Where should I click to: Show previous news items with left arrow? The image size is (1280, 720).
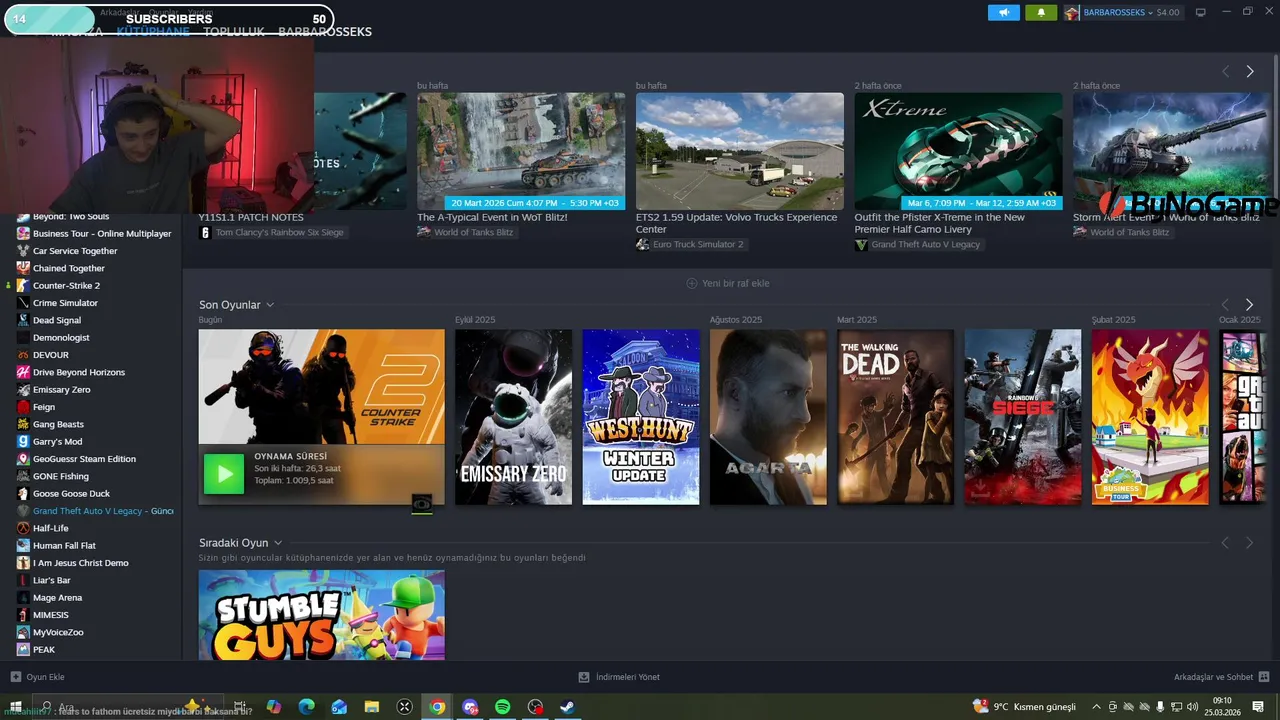1225,72
